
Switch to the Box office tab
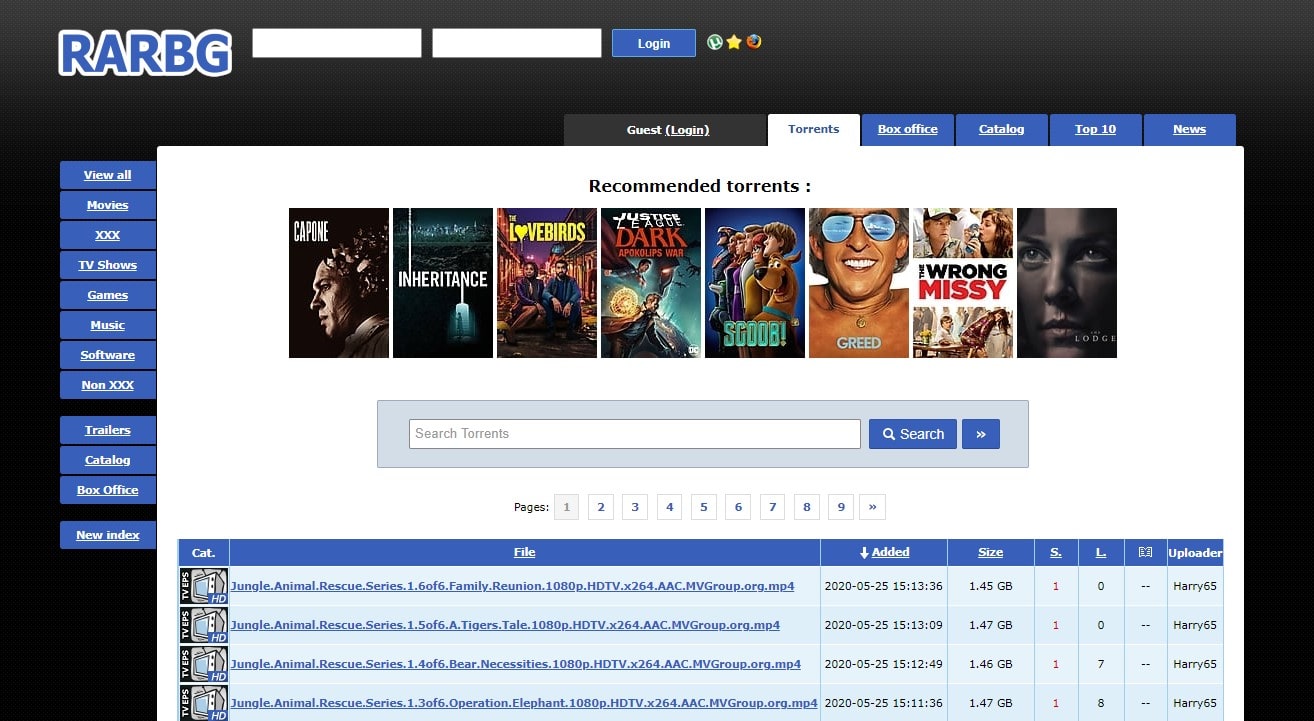pyautogui.click(x=908, y=130)
